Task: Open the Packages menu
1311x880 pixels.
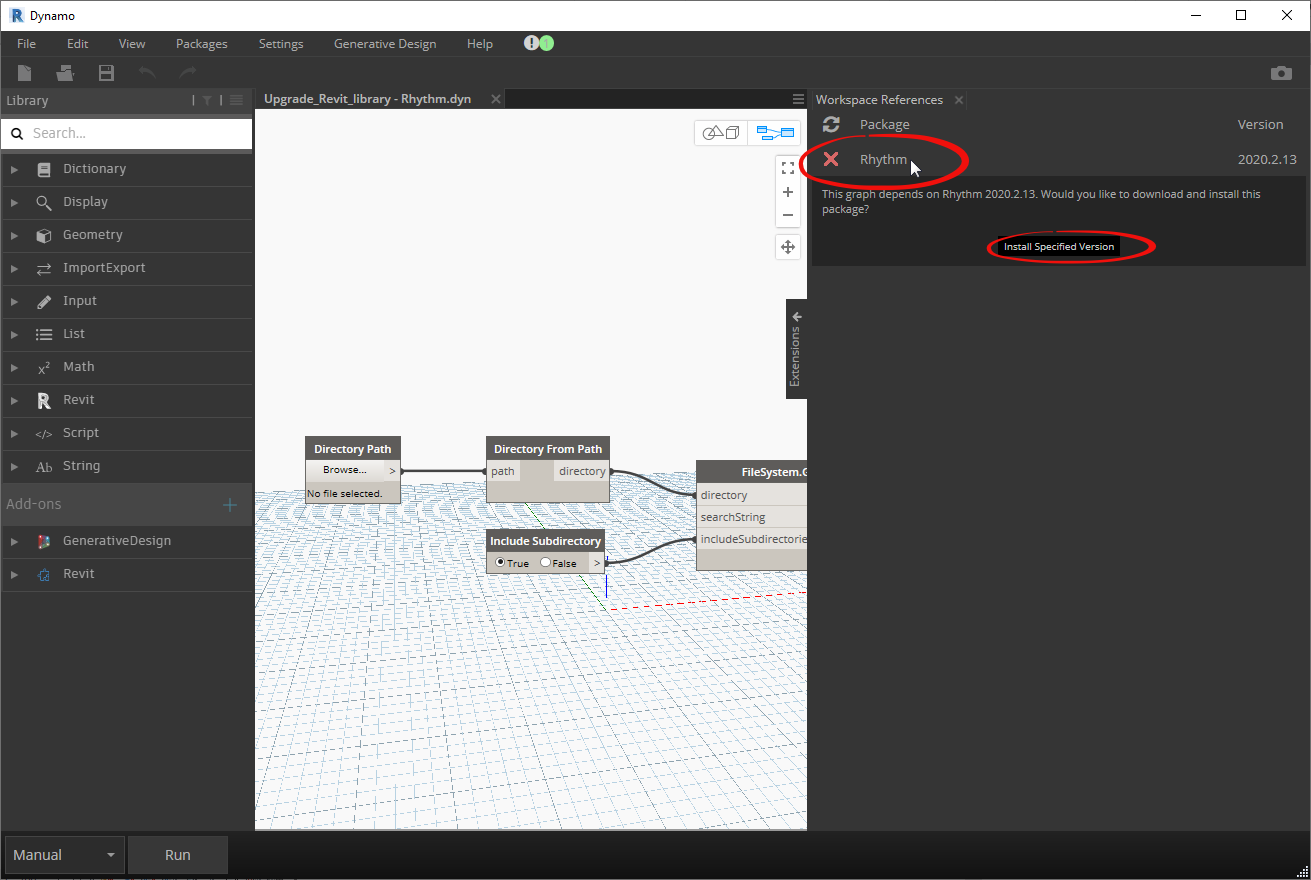Action: 202,44
